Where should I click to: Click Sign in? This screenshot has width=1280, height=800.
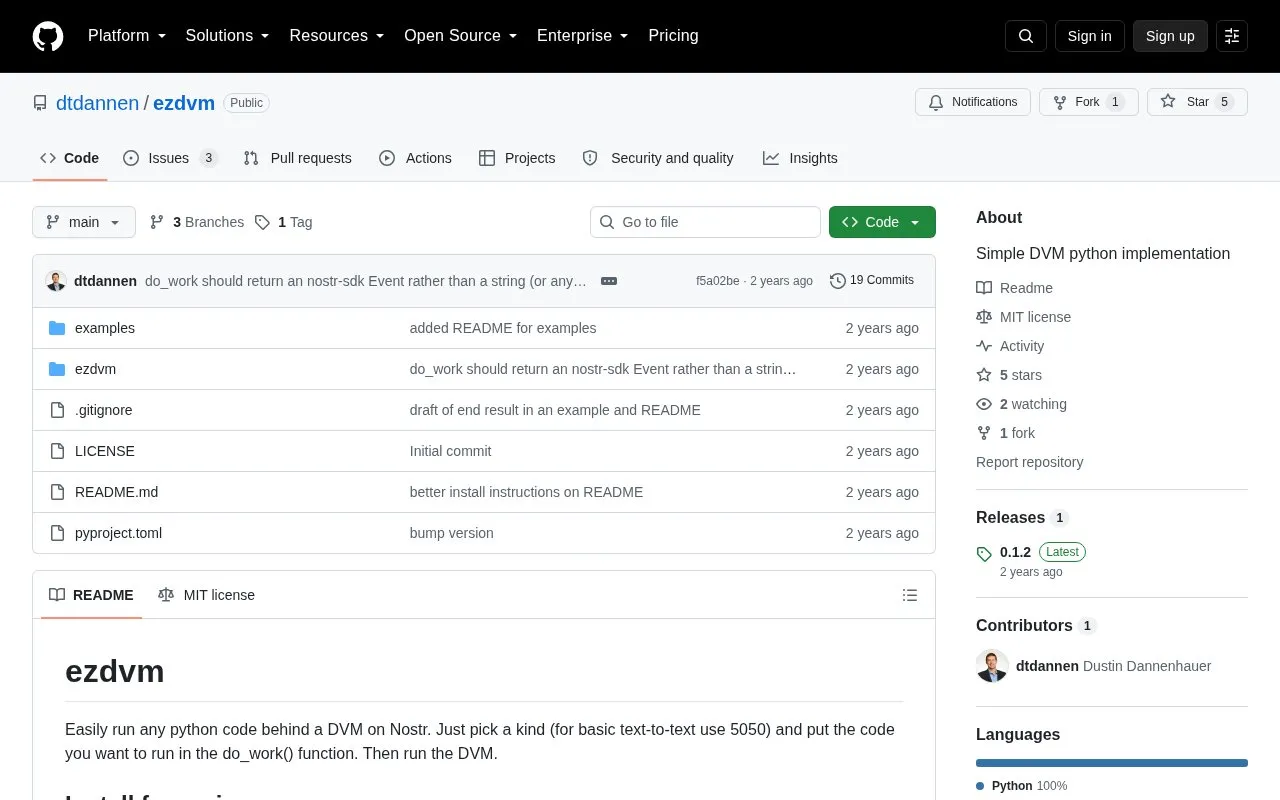coord(1089,36)
